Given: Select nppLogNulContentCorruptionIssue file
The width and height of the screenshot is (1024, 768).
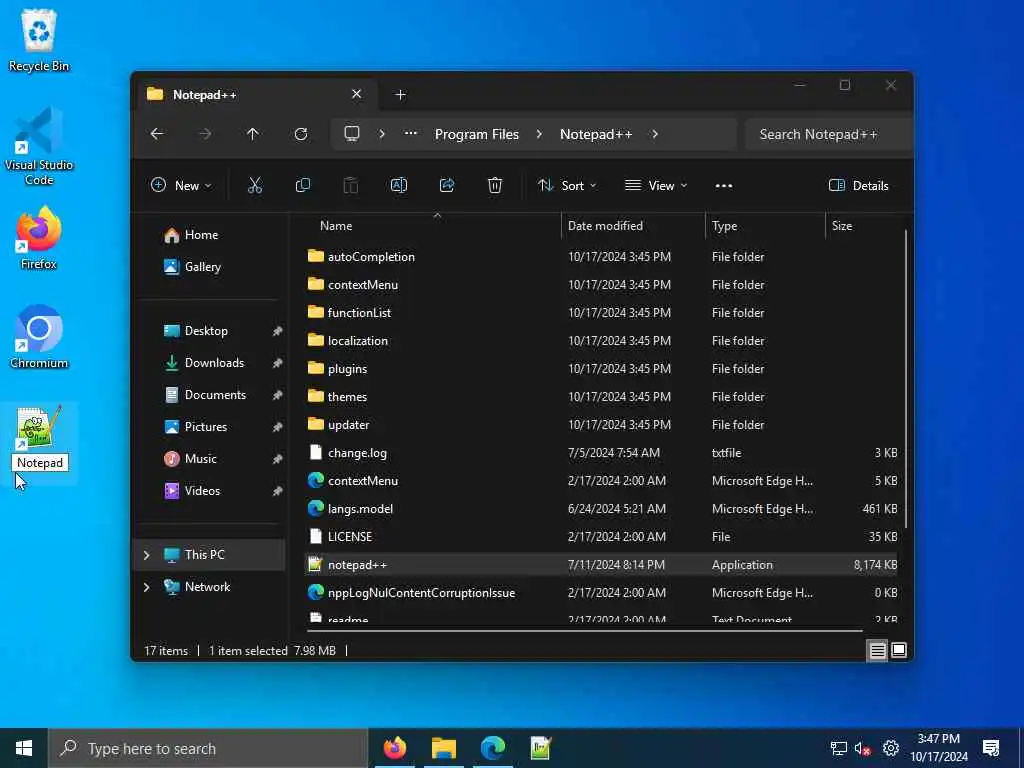Looking at the screenshot, I should [601, 593].
